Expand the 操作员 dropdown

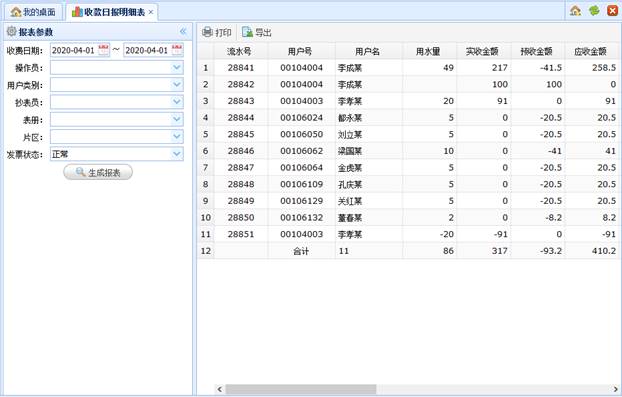click(x=177, y=68)
